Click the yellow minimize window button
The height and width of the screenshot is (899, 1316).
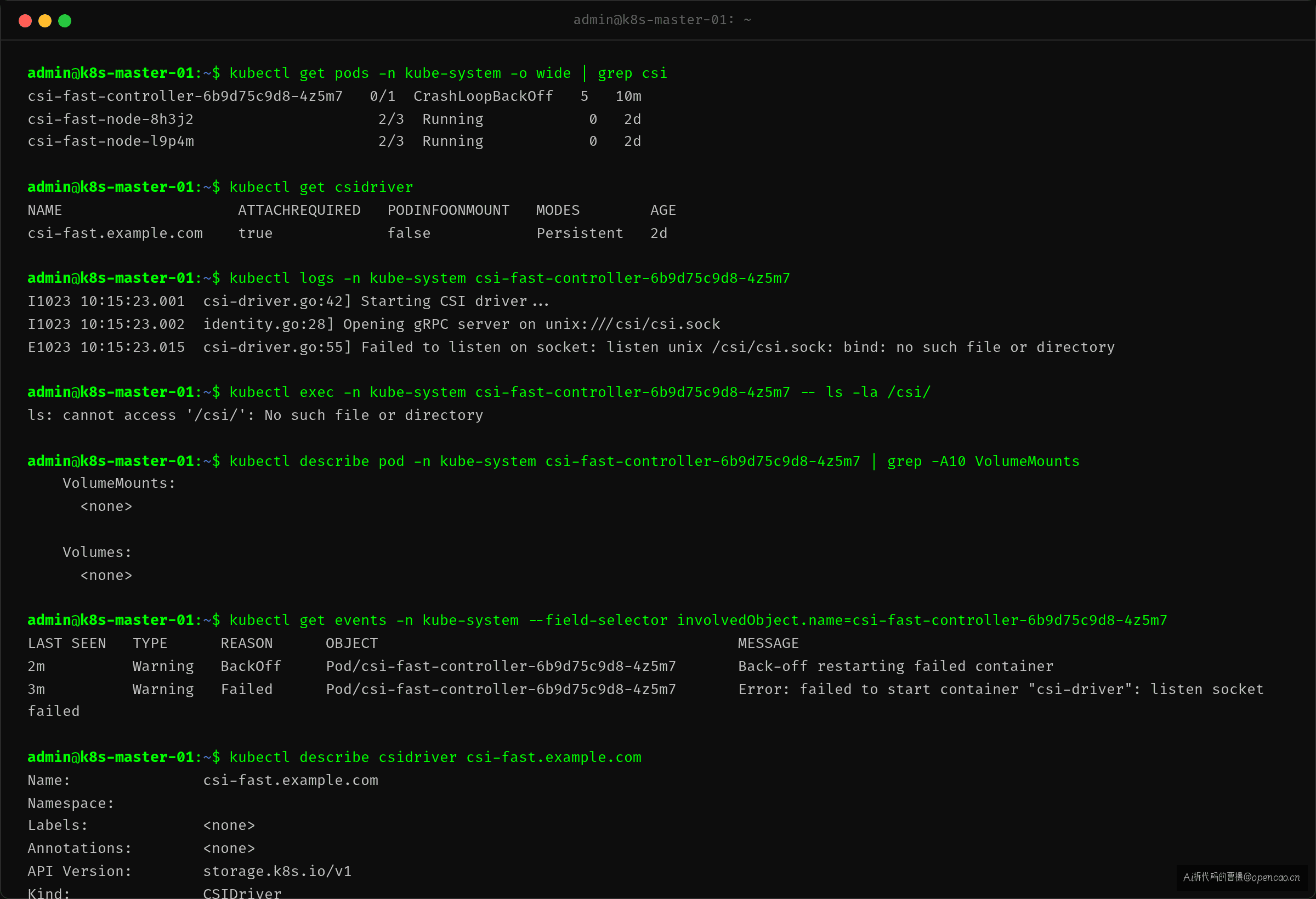click(45, 21)
